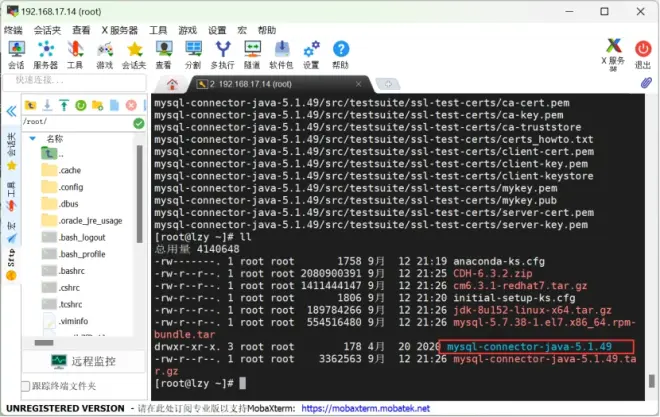Viewport: 660px width, 417px height.
Task: Create new folder in SFTP toolbar
Action: (97, 105)
